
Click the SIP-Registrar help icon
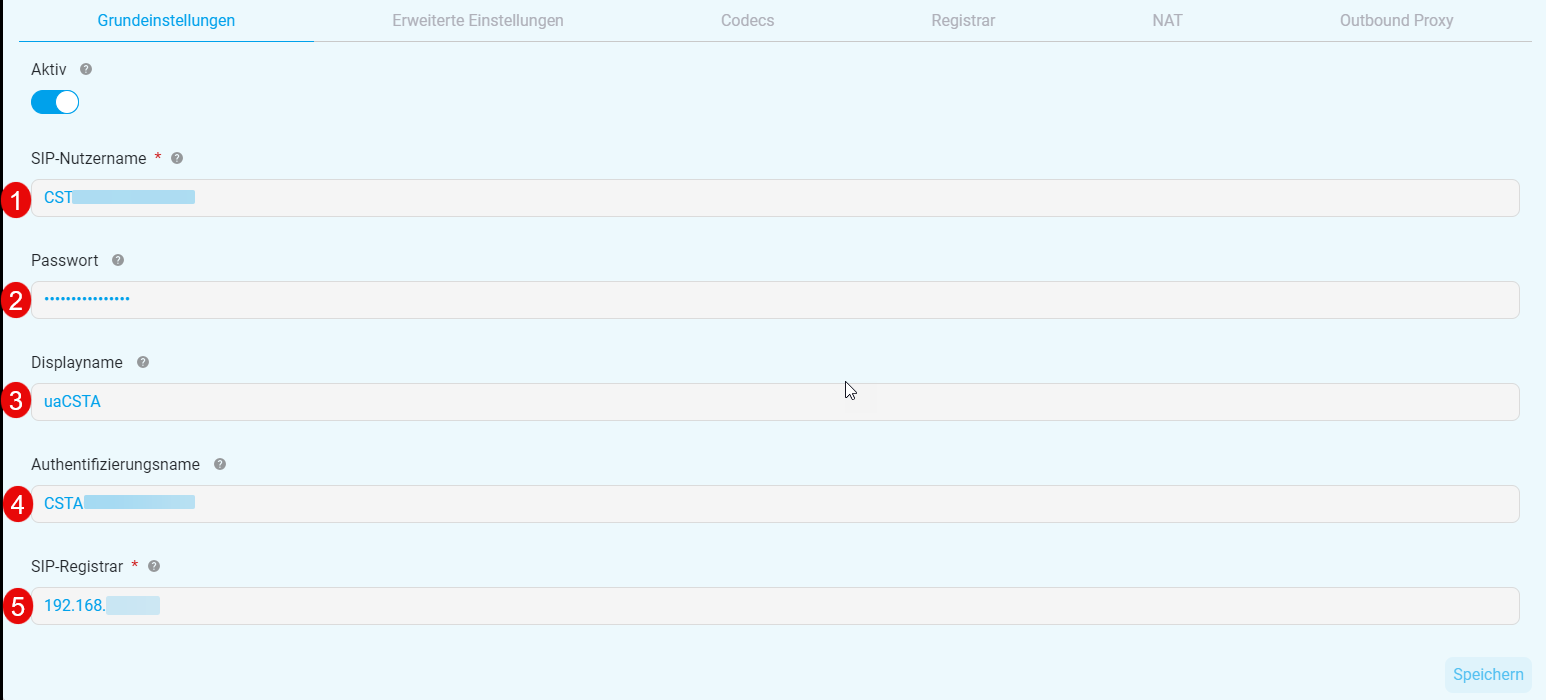point(154,566)
